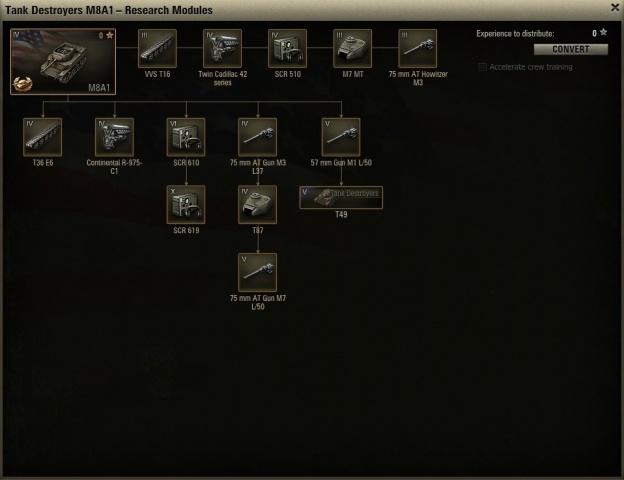Viewport: 624px width, 480px height.
Task: Research the SCR 610 radio
Action: [x=186, y=137]
